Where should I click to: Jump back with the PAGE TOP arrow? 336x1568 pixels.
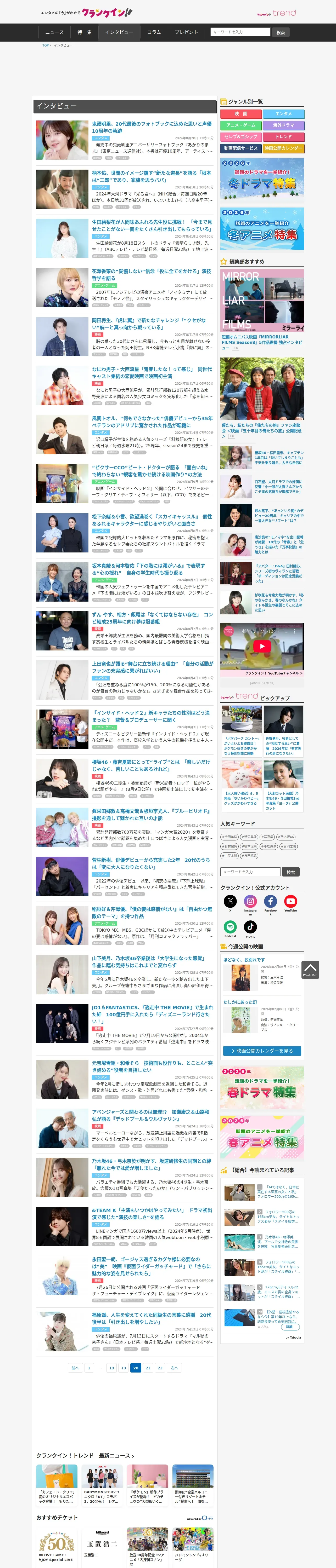[x=310, y=969]
